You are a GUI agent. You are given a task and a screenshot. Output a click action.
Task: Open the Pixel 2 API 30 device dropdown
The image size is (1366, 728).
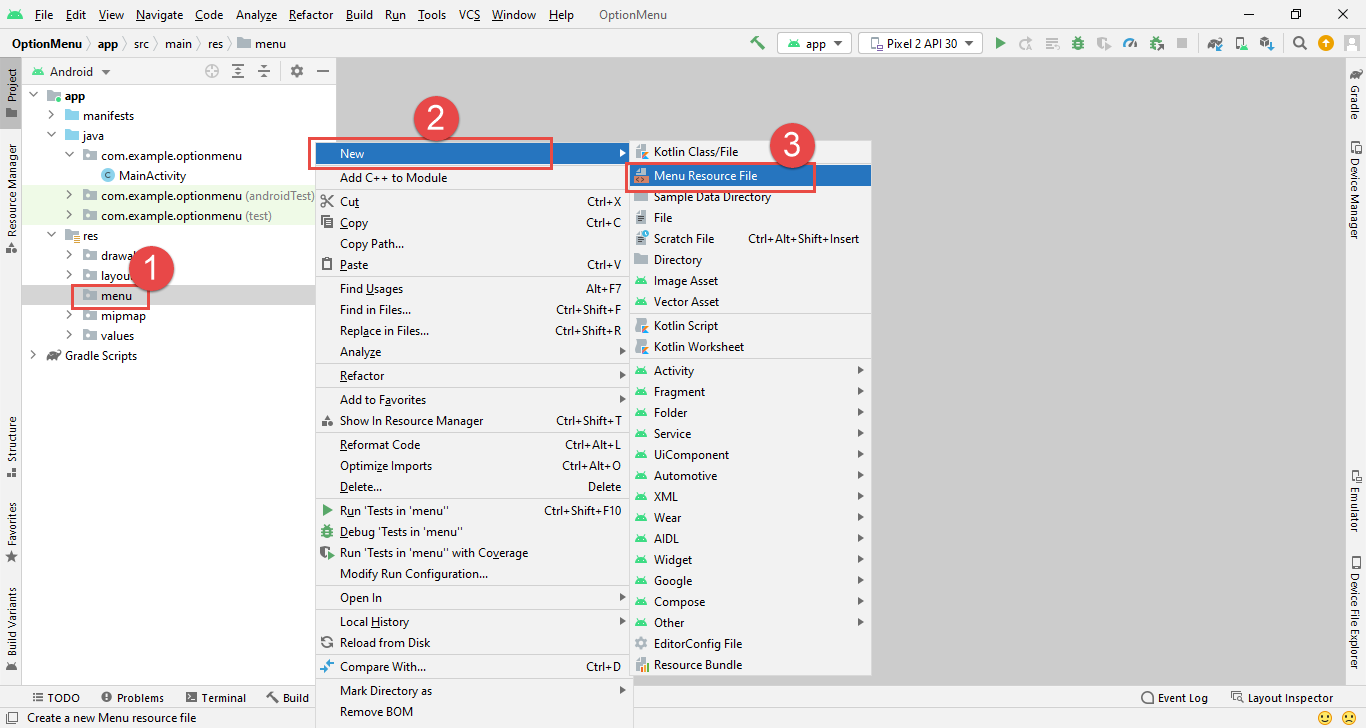[920, 43]
